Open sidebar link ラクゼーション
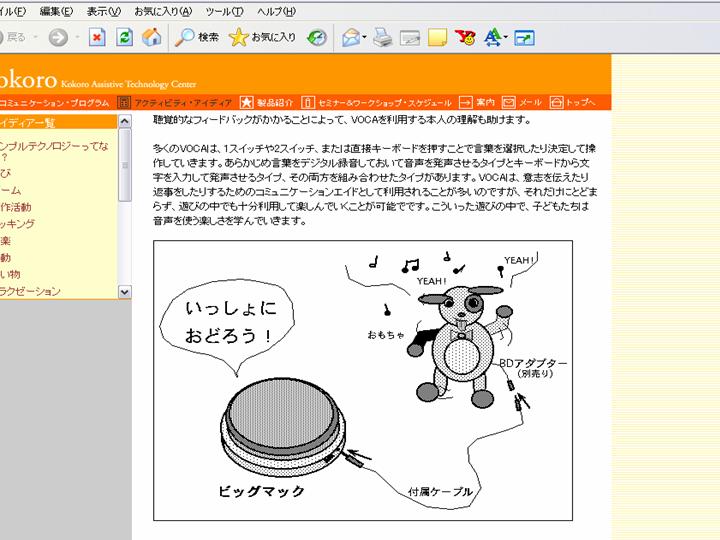720x540 pixels. pos(30,291)
